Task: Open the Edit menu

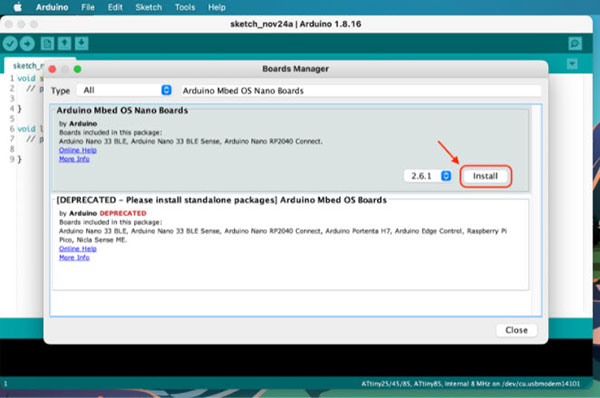Action: (x=115, y=7)
